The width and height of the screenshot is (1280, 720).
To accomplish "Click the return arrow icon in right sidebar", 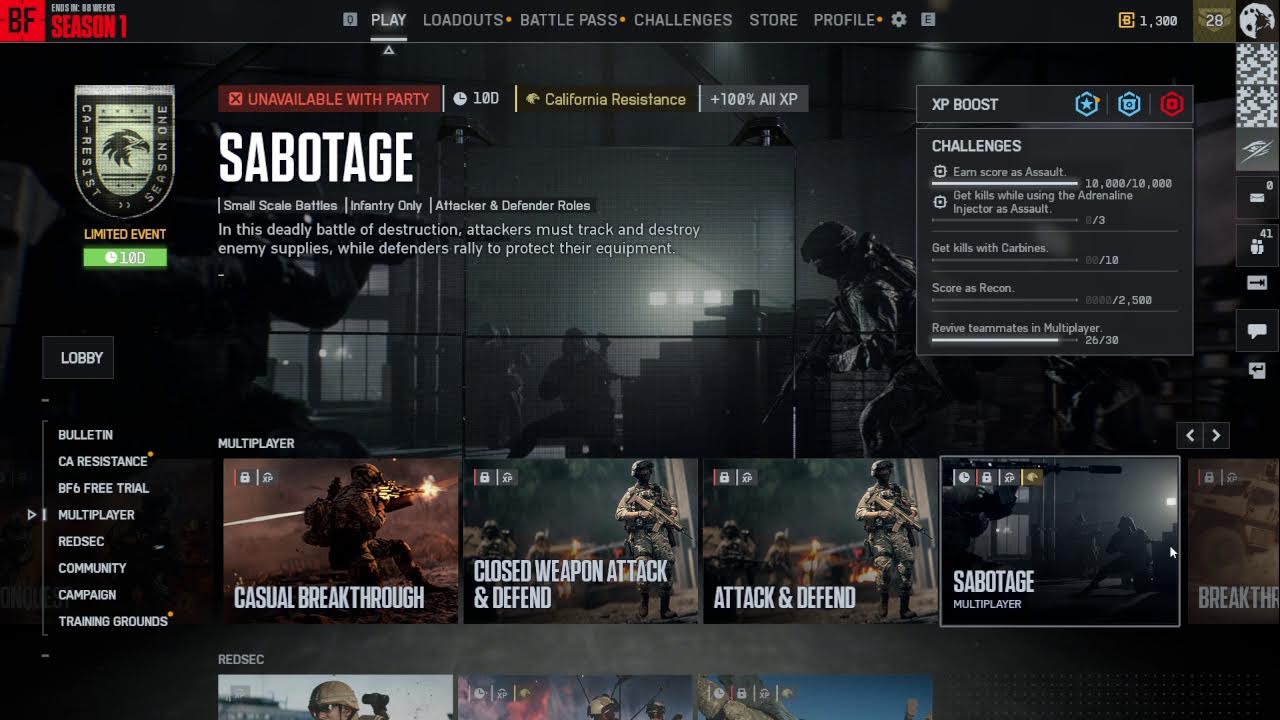I will pos(1257,371).
